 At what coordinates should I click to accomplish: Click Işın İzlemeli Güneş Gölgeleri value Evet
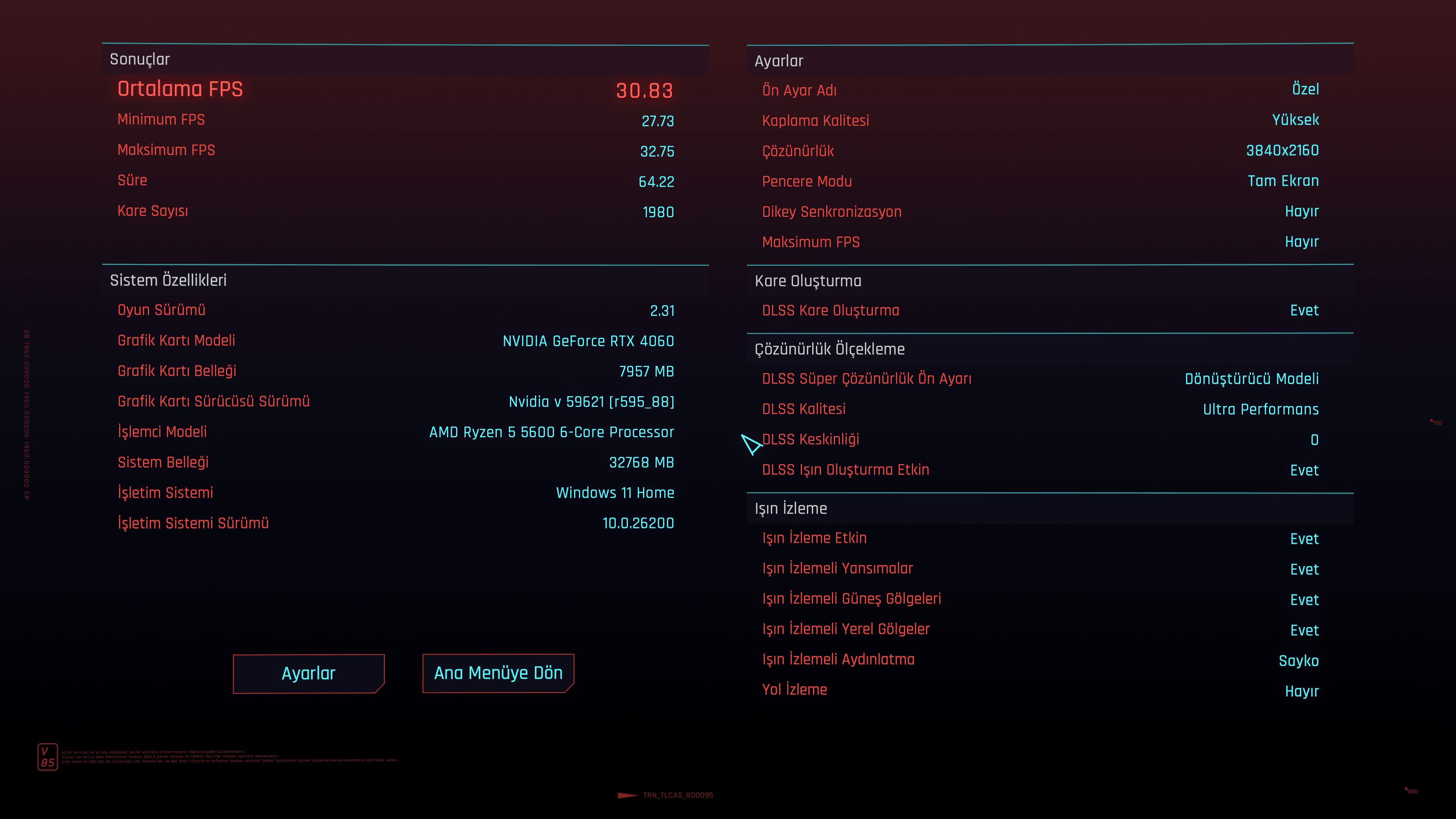click(1304, 600)
